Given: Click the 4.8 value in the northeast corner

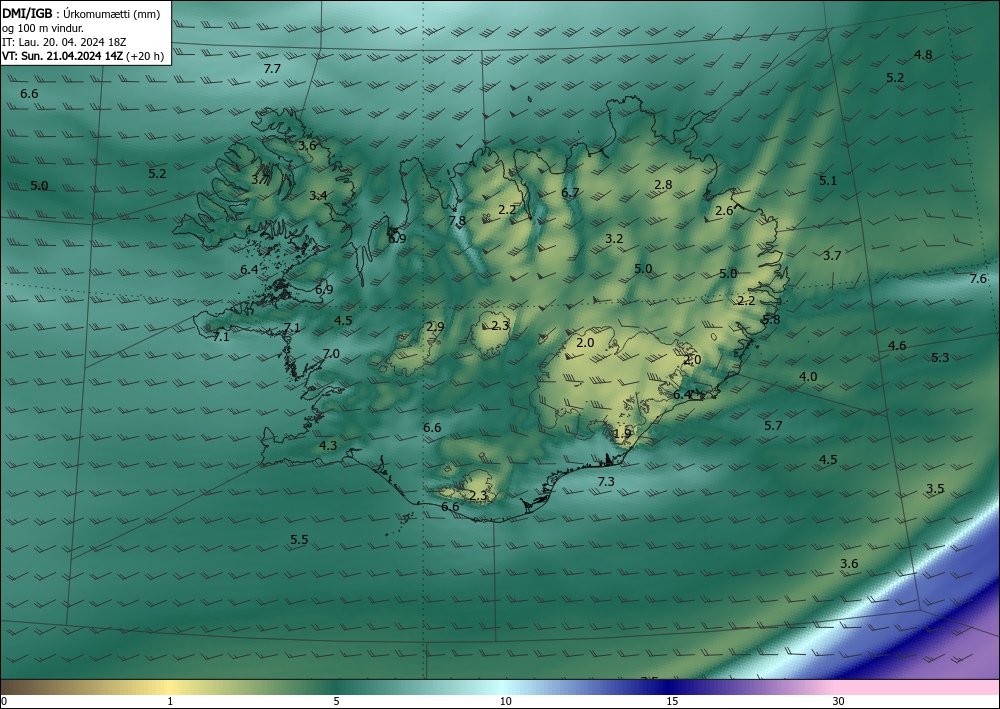Looking at the screenshot, I should click(x=923, y=55).
